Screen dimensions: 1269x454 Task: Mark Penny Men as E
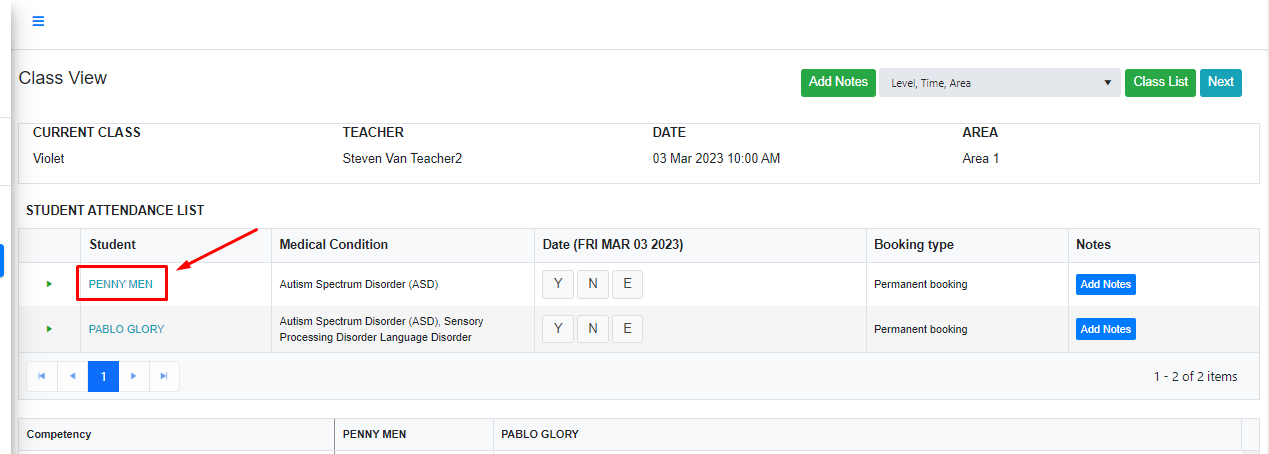627,284
